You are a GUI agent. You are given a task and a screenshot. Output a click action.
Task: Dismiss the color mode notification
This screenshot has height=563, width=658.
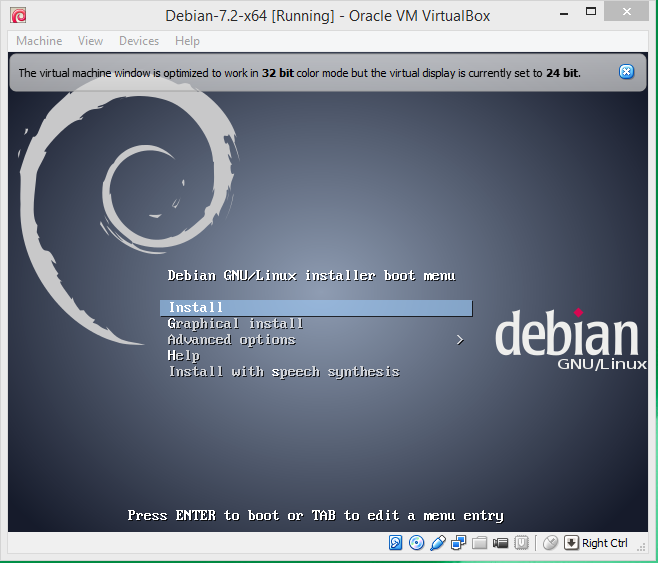tap(626, 72)
